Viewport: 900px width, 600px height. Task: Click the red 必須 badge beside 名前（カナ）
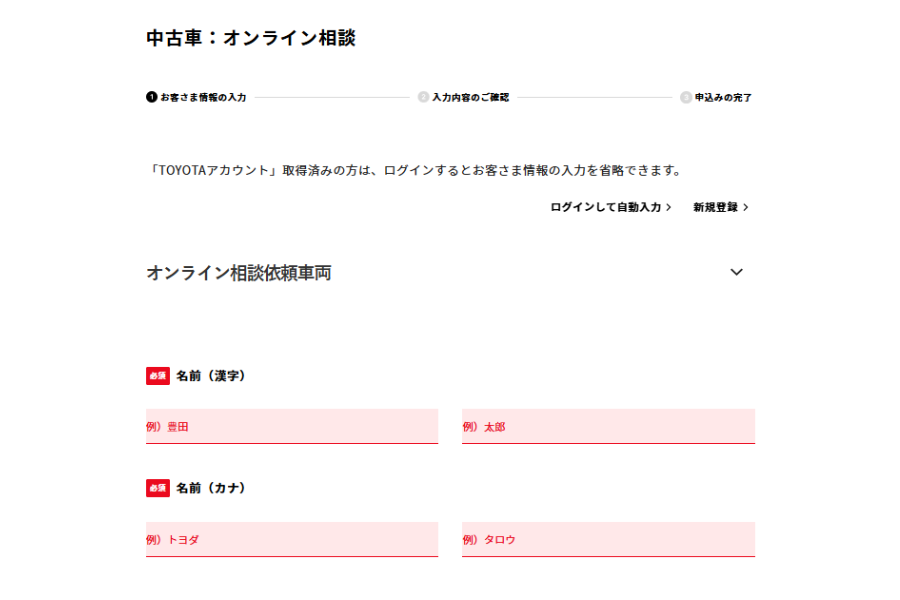pos(156,488)
